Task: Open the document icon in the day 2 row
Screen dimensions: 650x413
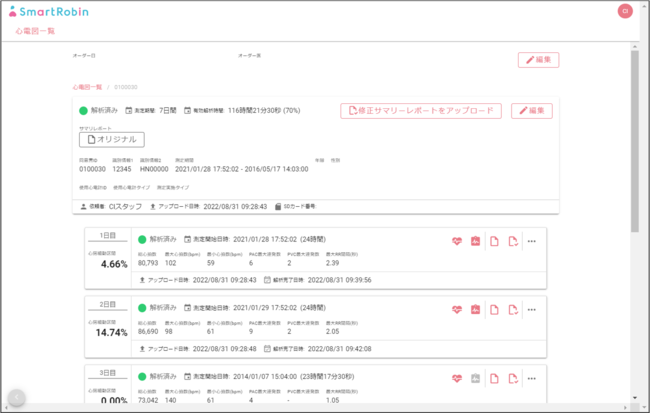Action: (x=494, y=309)
